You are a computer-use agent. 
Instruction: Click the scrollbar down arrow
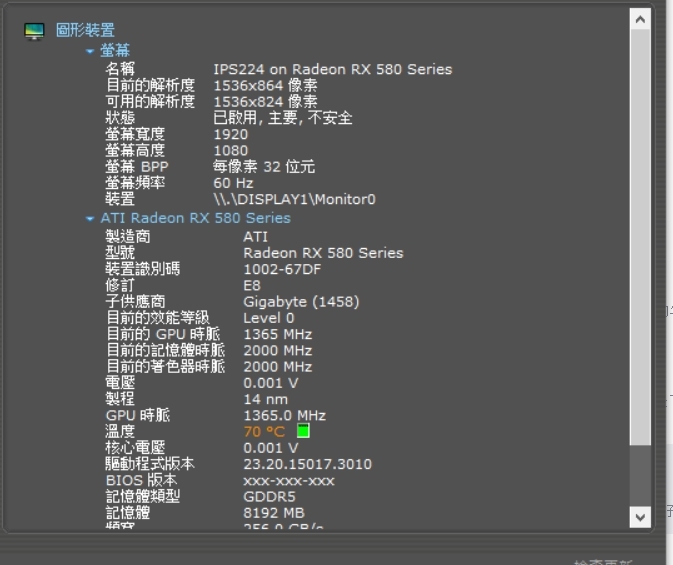(x=640, y=517)
